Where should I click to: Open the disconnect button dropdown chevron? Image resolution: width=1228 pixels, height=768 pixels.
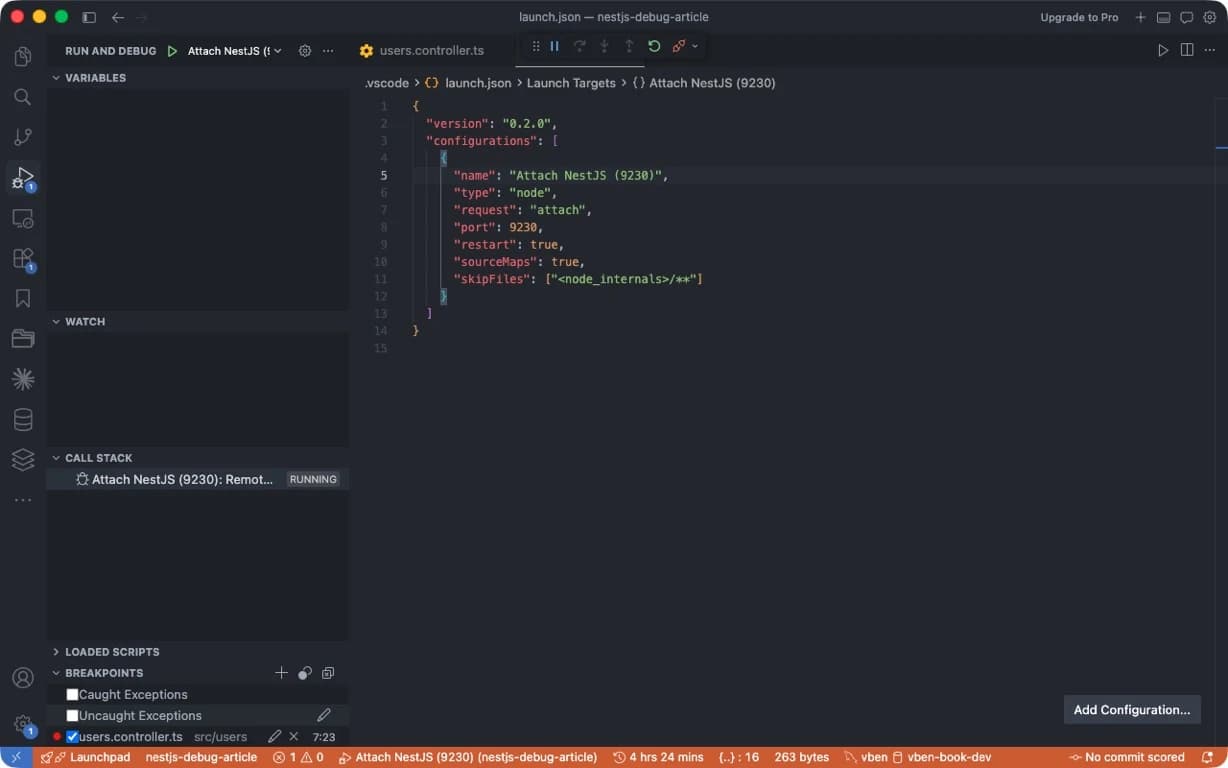tap(695, 46)
